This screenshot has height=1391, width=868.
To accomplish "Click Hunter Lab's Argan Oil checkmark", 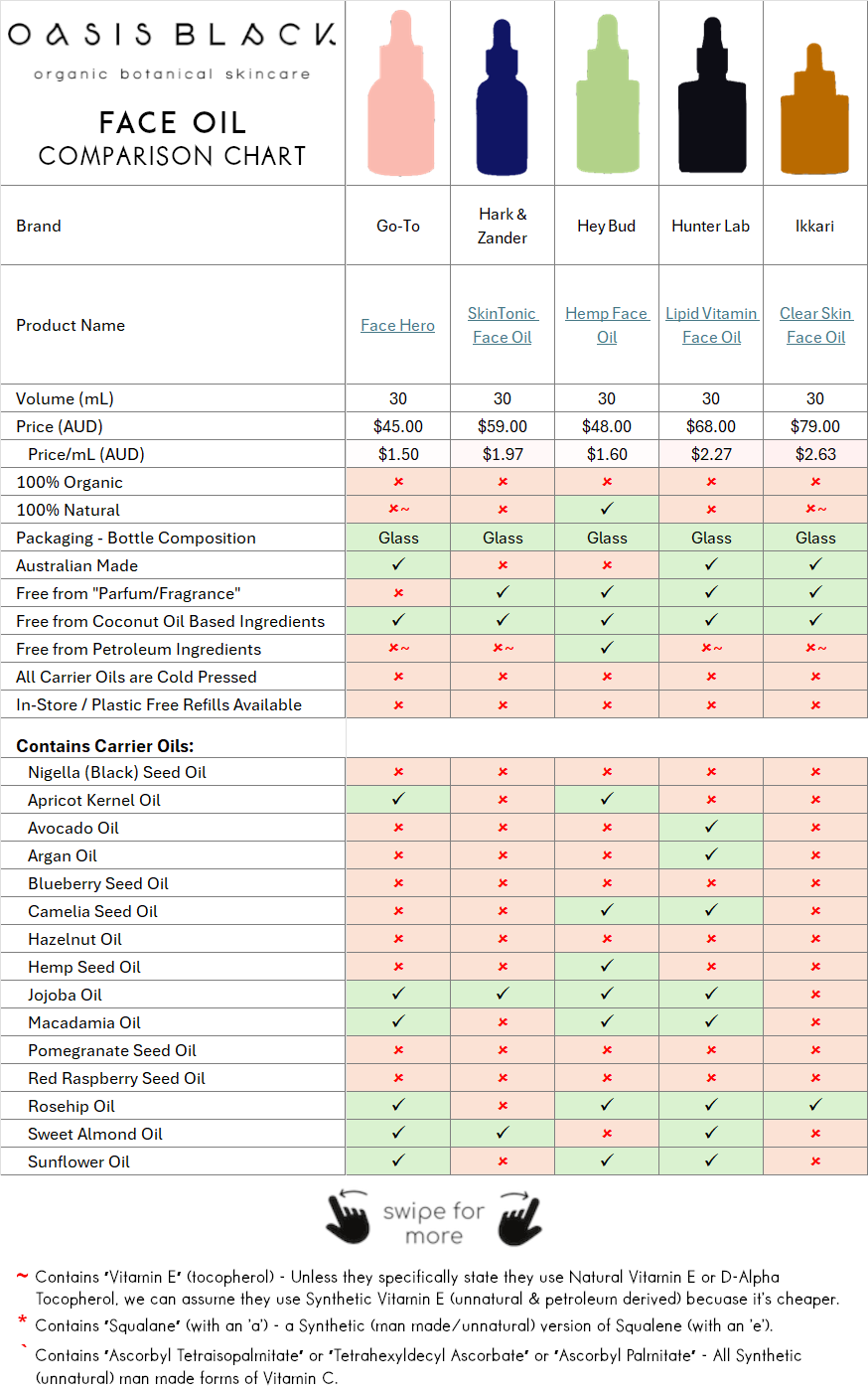I will (x=711, y=854).
